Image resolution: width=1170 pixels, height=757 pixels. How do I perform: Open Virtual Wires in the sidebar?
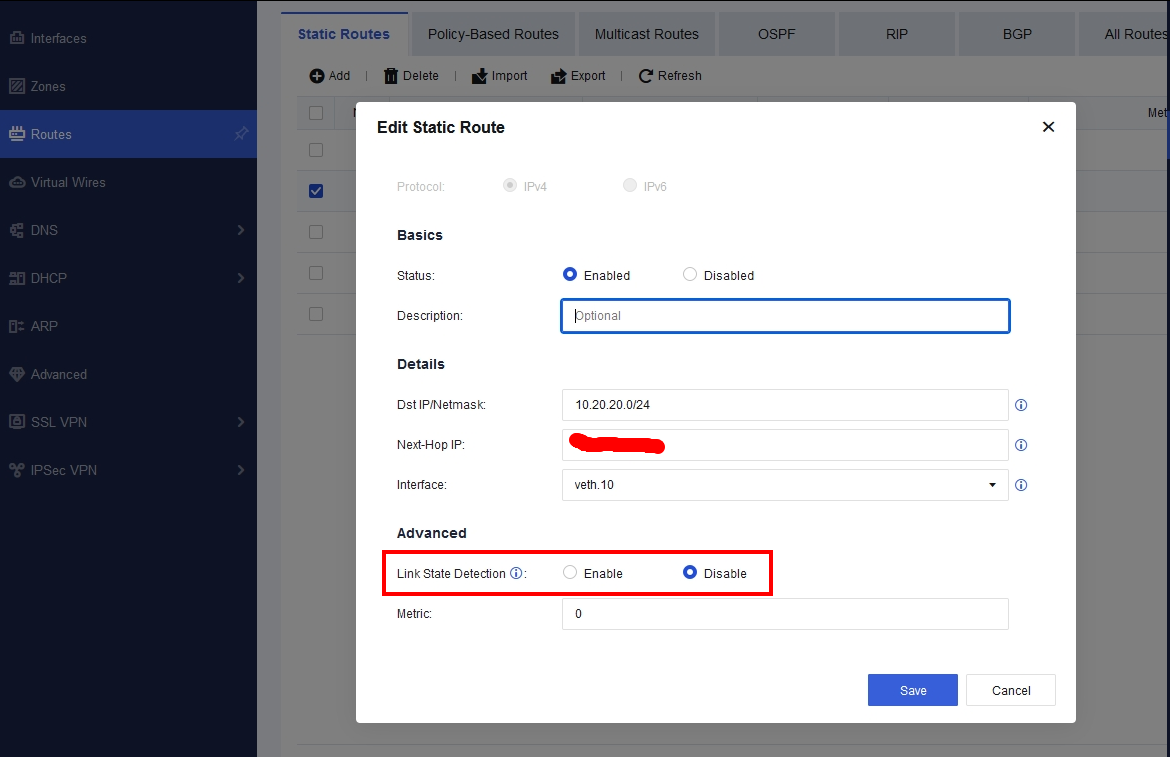pyautogui.click(x=128, y=182)
